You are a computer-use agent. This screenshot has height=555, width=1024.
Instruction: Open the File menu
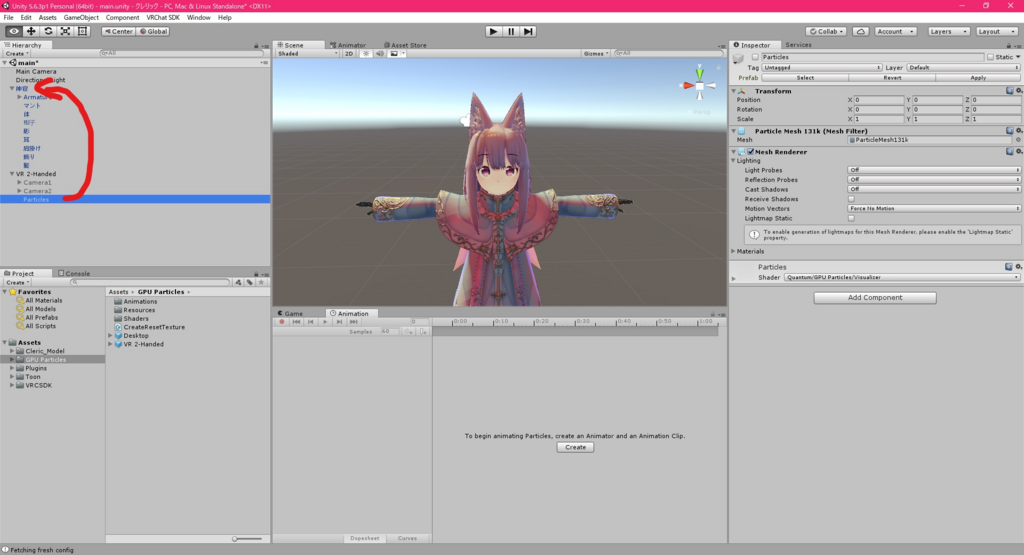[8, 18]
